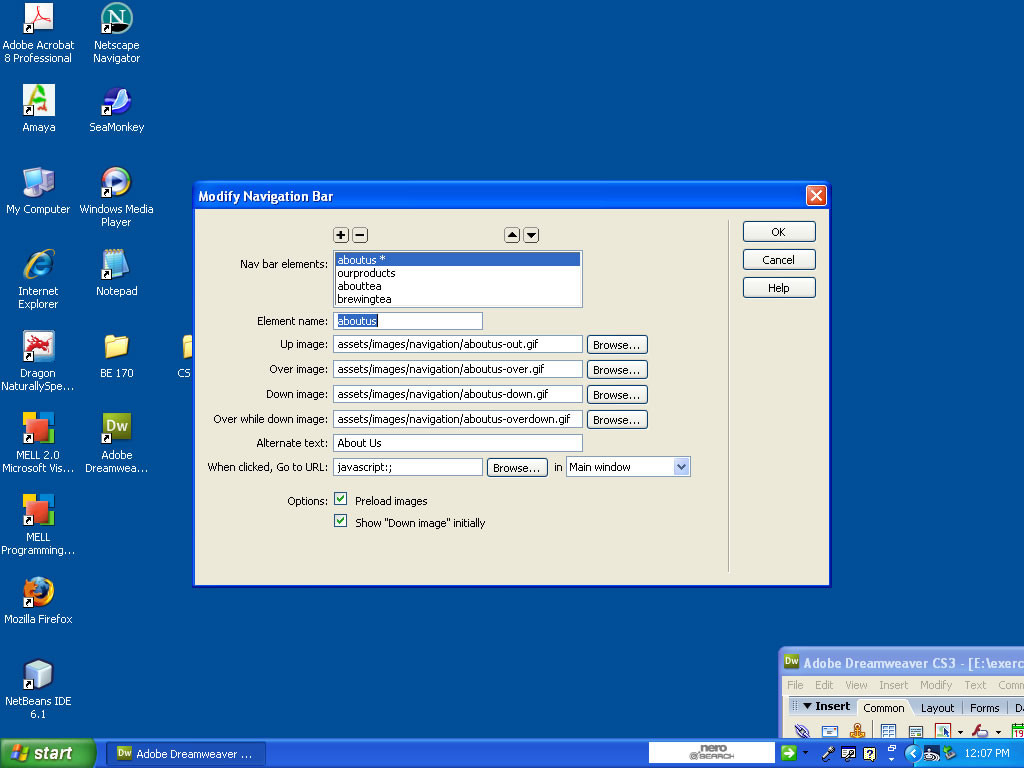Select ourproducts in Nav bar elements list
Screen dimensions: 1024x768
(366, 273)
